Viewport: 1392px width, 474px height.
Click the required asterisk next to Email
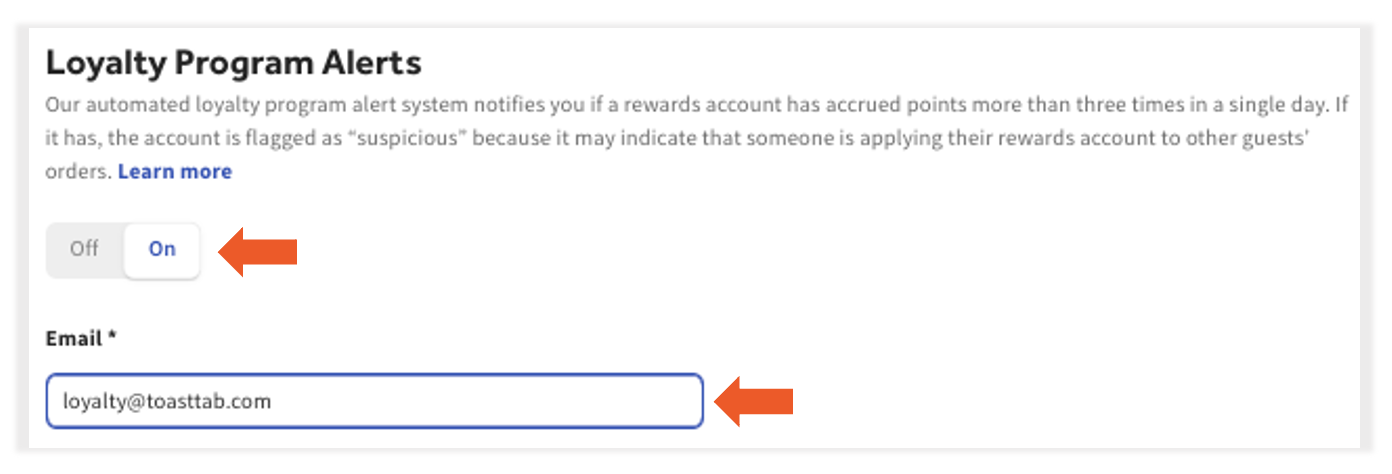[x=113, y=338]
